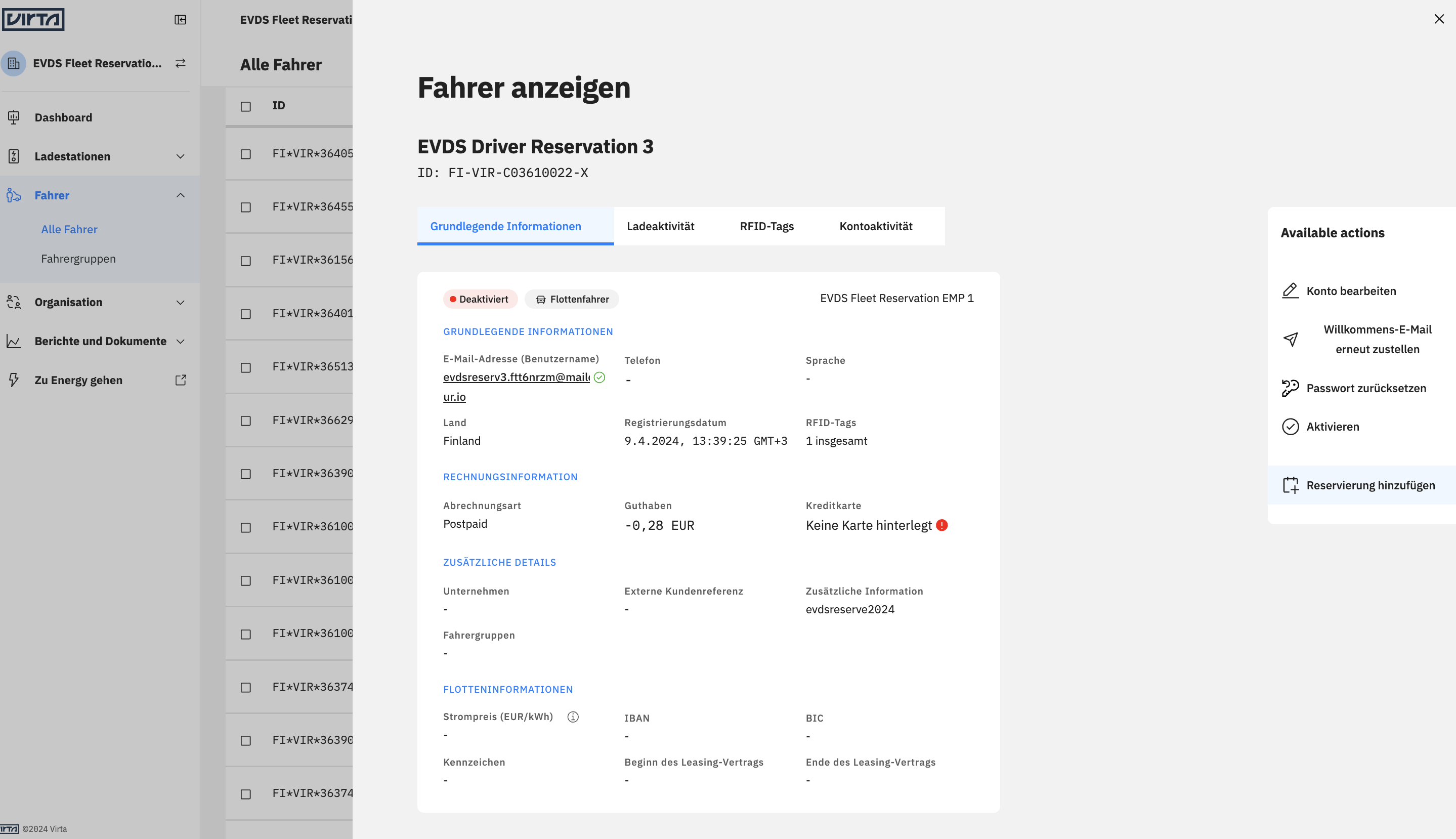
Task: Click the EVDS Fleet Reservatio... organisation name
Action: point(97,63)
